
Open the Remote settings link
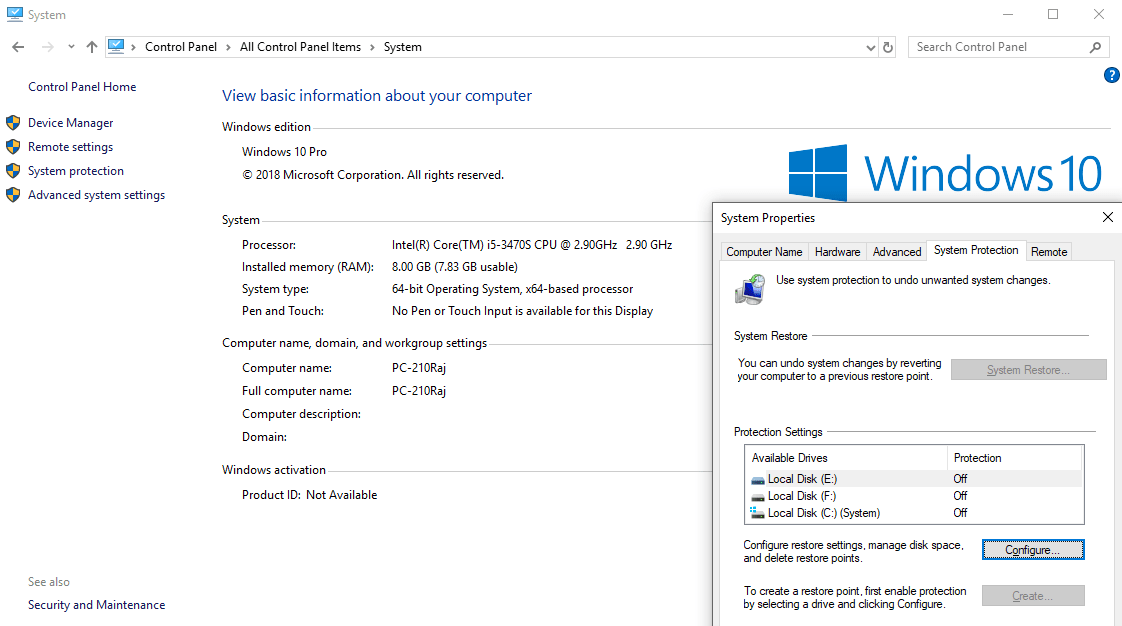[x=70, y=147]
